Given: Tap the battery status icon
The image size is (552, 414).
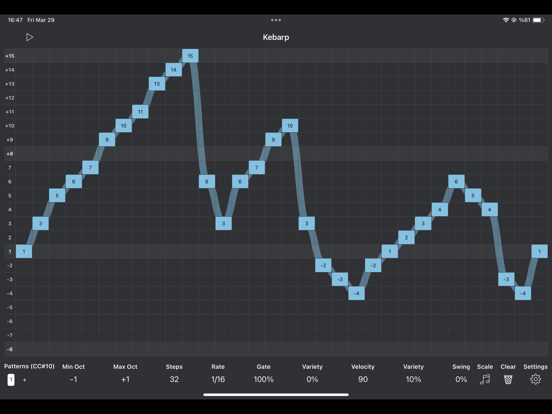Looking at the screenshot, I should click(x=539, y=20).
